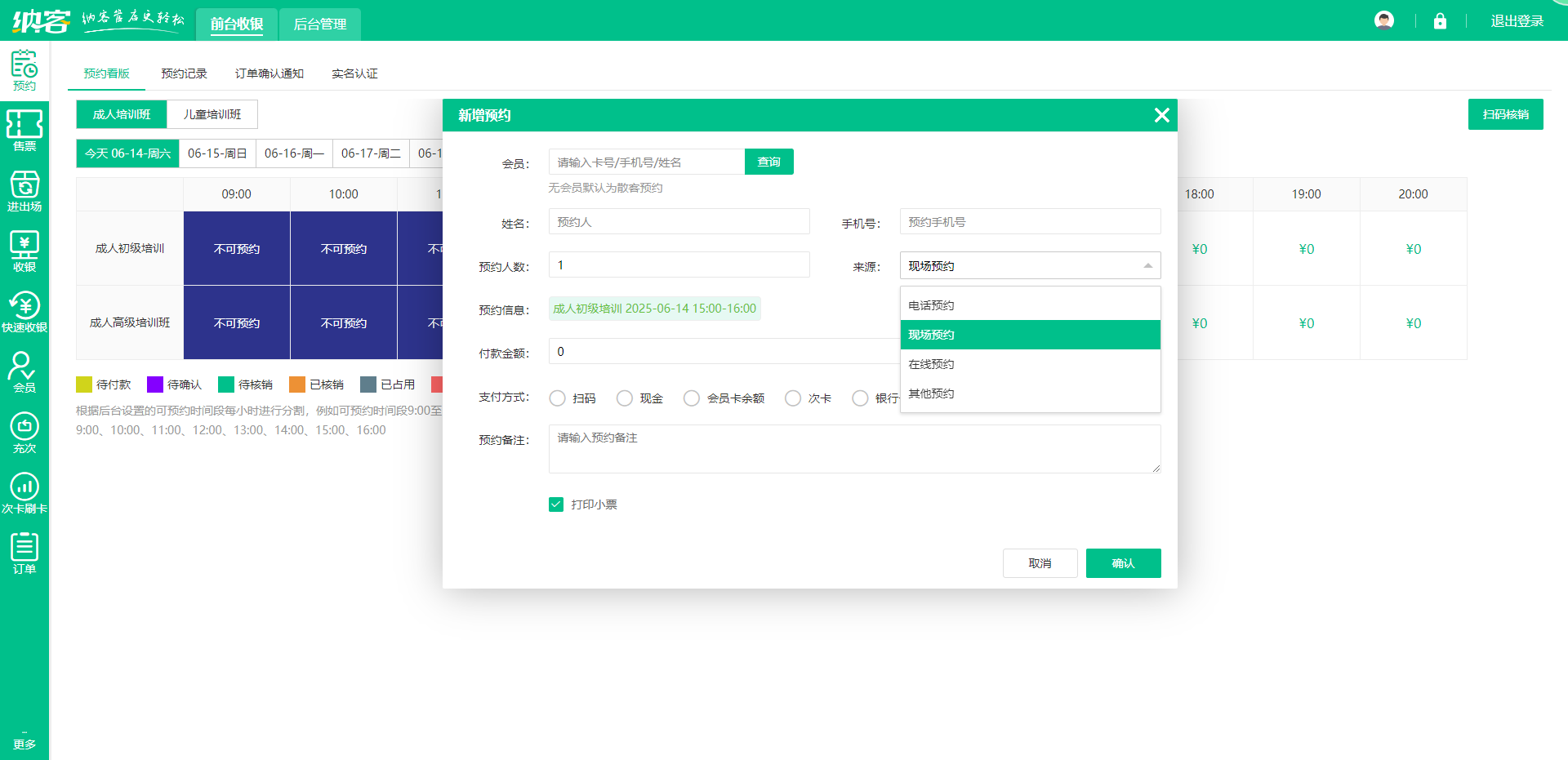Open the 收银 cashier sidebar icon

24,251
